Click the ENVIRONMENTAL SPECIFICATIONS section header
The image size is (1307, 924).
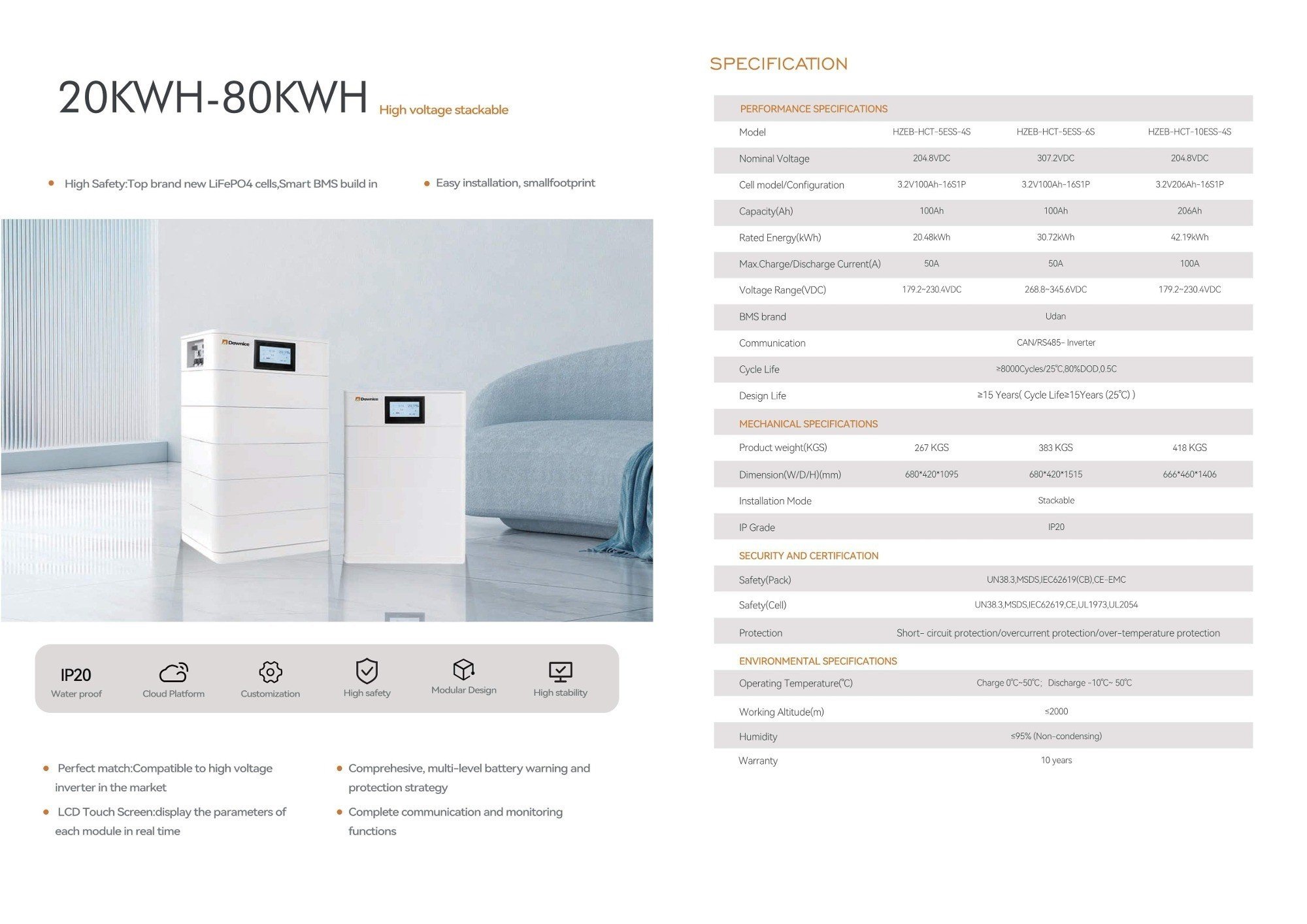[818, 661]
